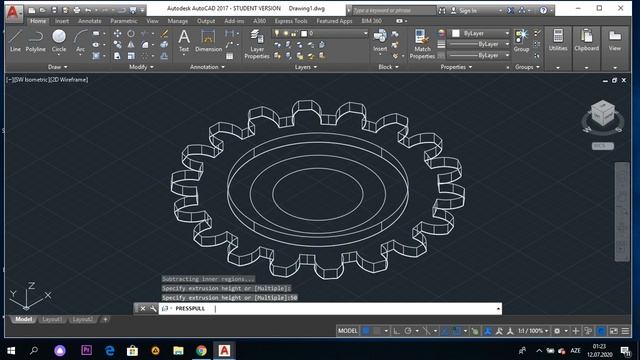
Task: Click the PRESSPULL command line input
Action: 330,309
